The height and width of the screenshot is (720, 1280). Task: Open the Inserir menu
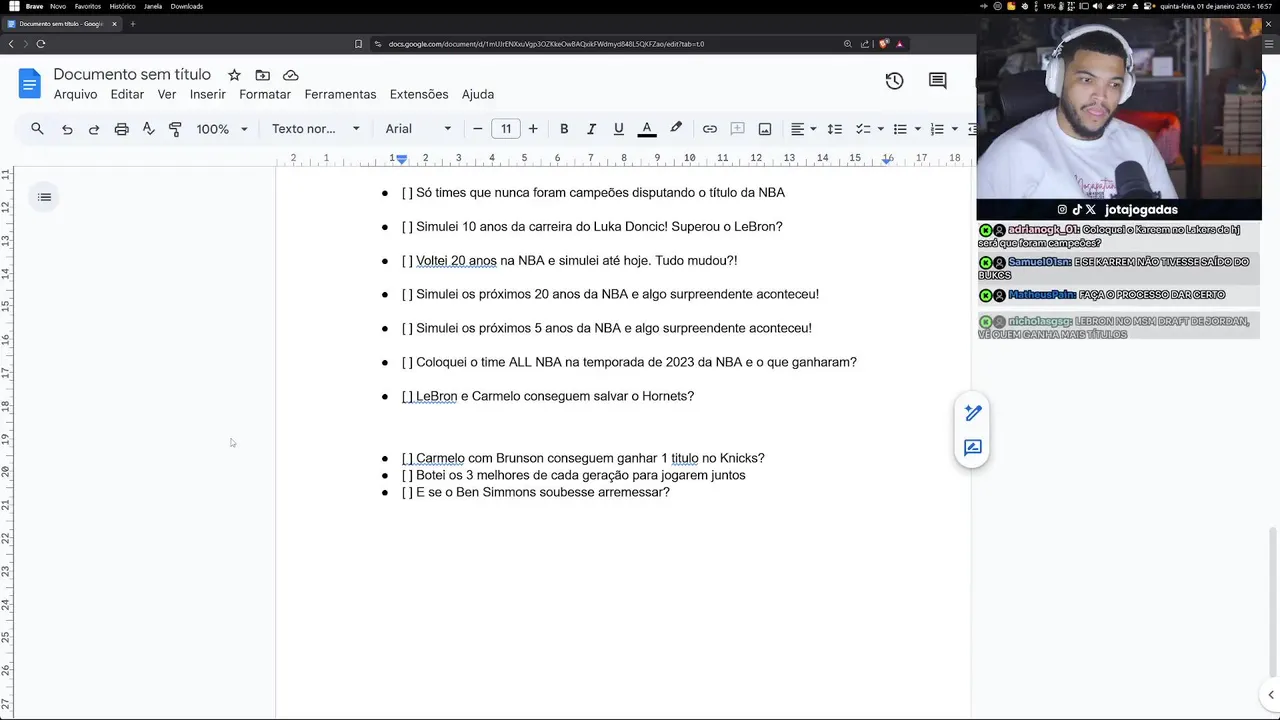[x=208, y=94]
